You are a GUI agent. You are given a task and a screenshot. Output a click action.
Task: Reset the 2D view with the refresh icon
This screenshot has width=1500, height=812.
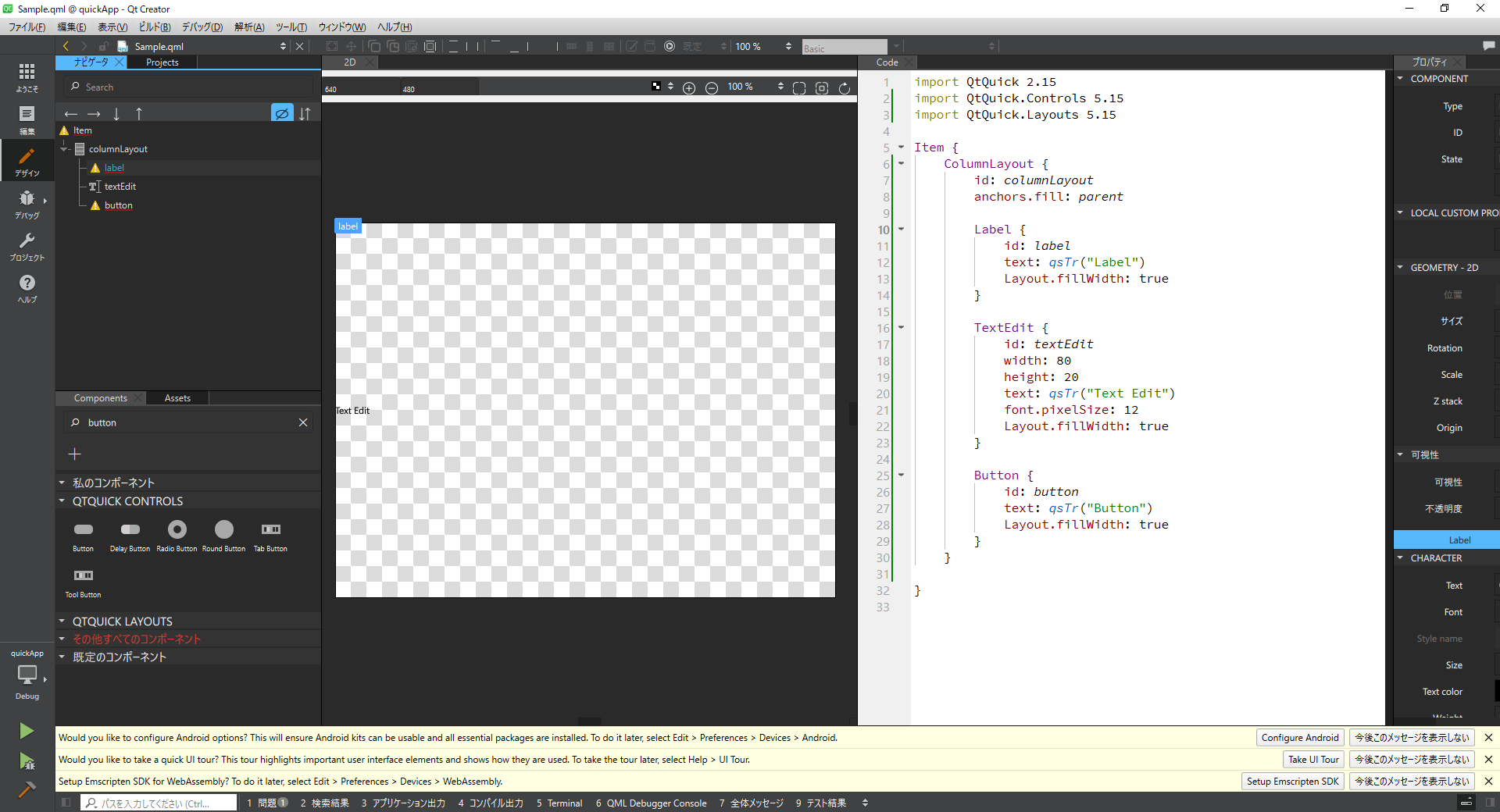click(x=845, y=88)
